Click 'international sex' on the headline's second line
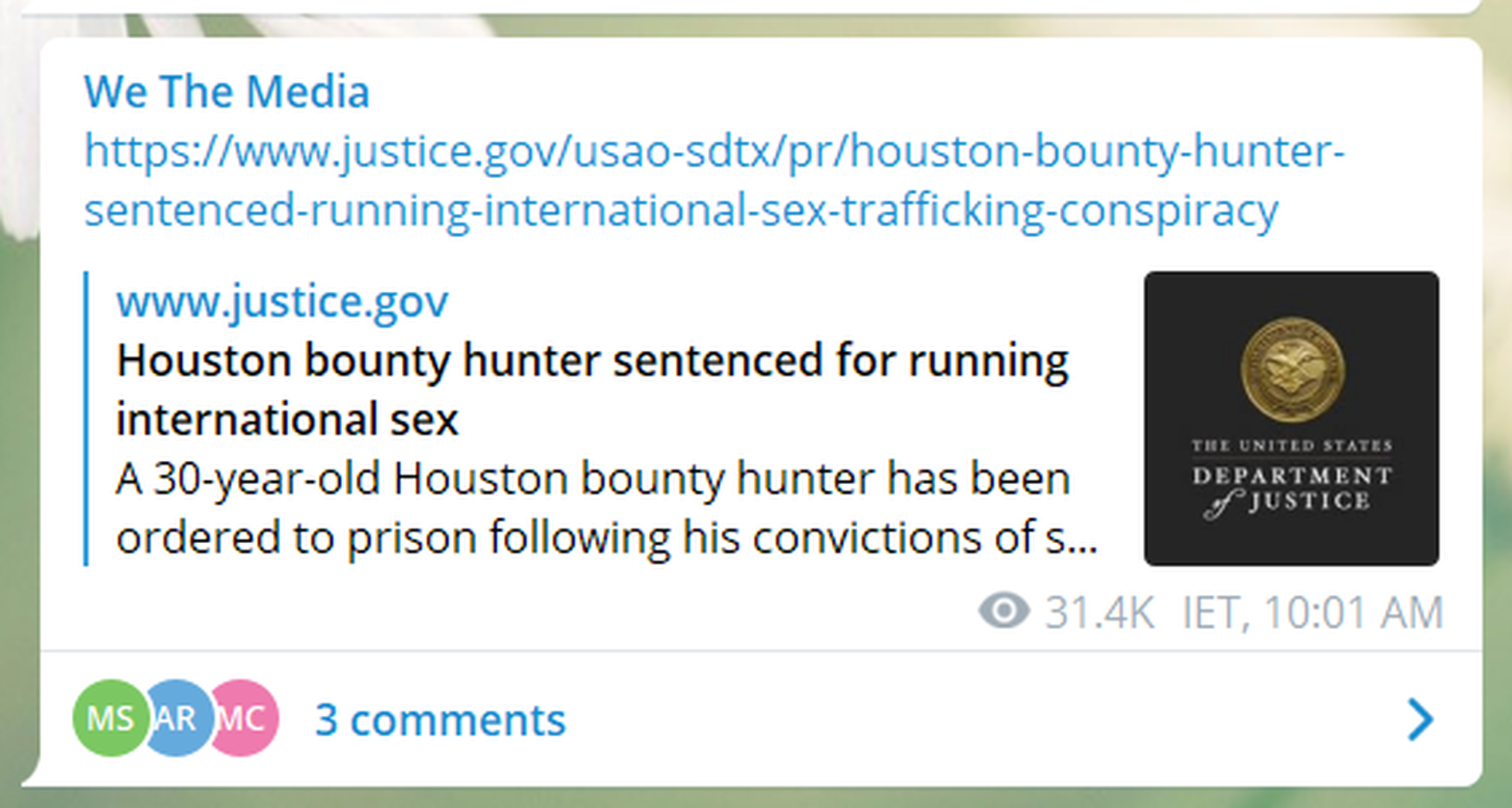 pos(287,419)
